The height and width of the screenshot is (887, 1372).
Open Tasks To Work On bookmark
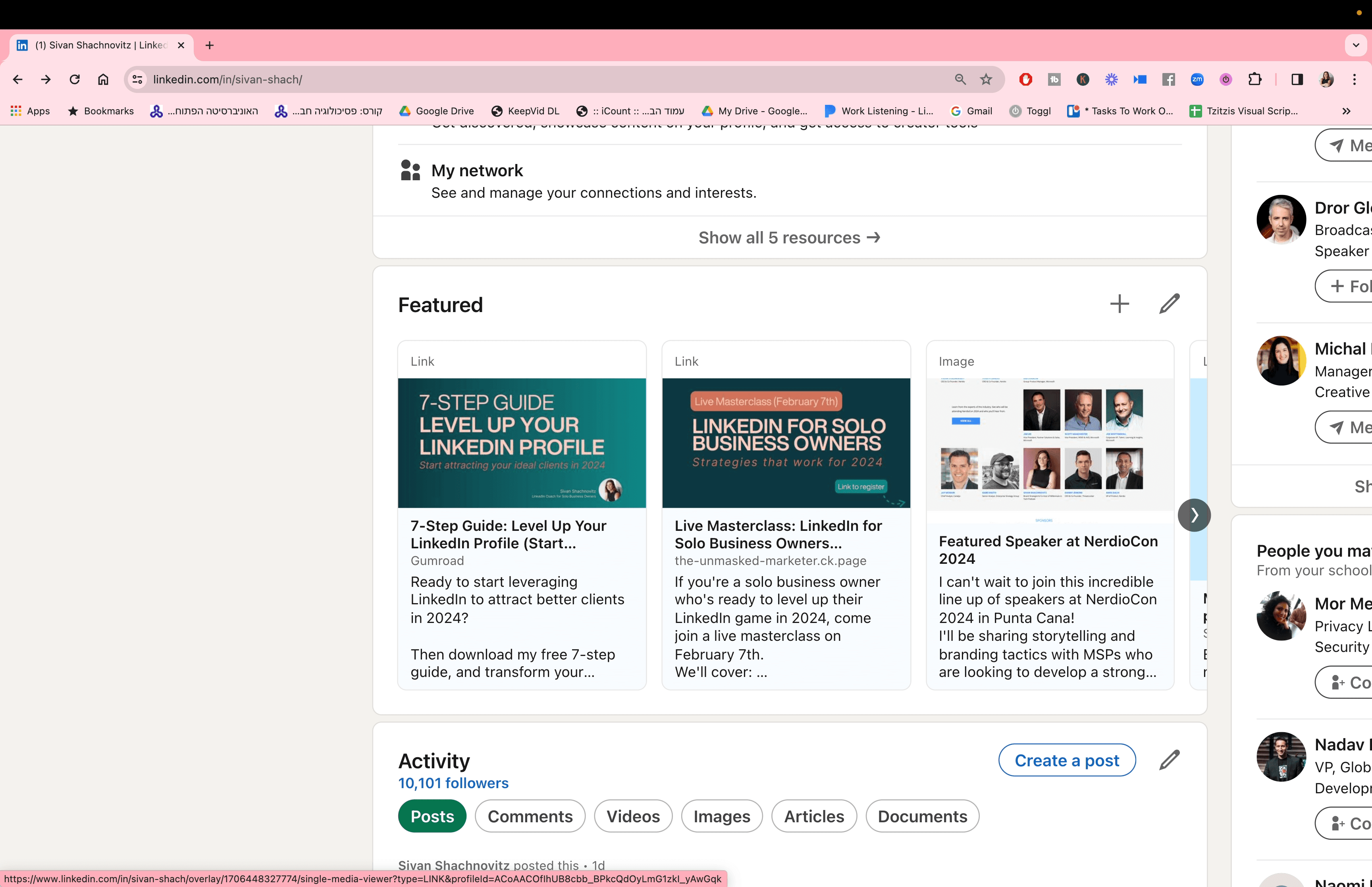[1120, 111]
